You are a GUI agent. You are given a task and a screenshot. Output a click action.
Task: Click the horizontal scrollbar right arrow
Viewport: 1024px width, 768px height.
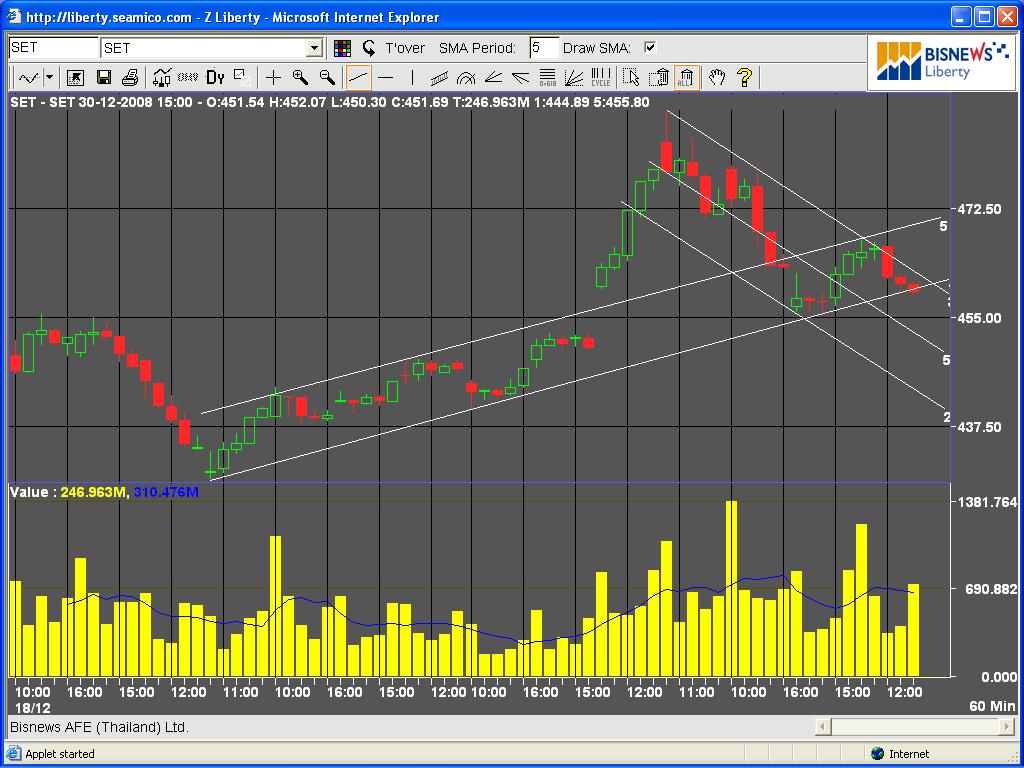click(1007, 726)
